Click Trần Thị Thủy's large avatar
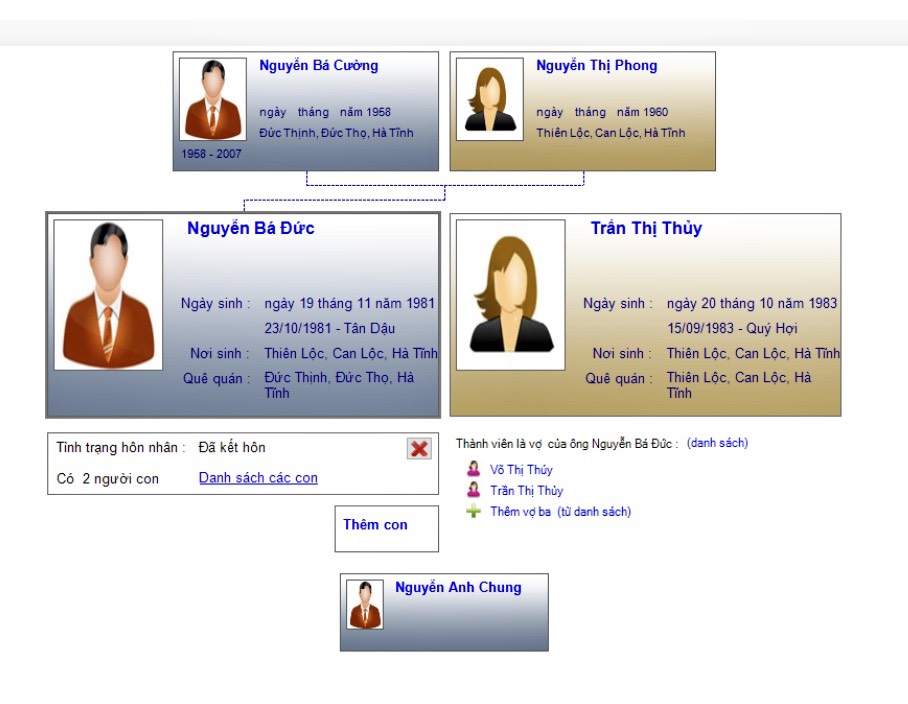 coord(511,295)
